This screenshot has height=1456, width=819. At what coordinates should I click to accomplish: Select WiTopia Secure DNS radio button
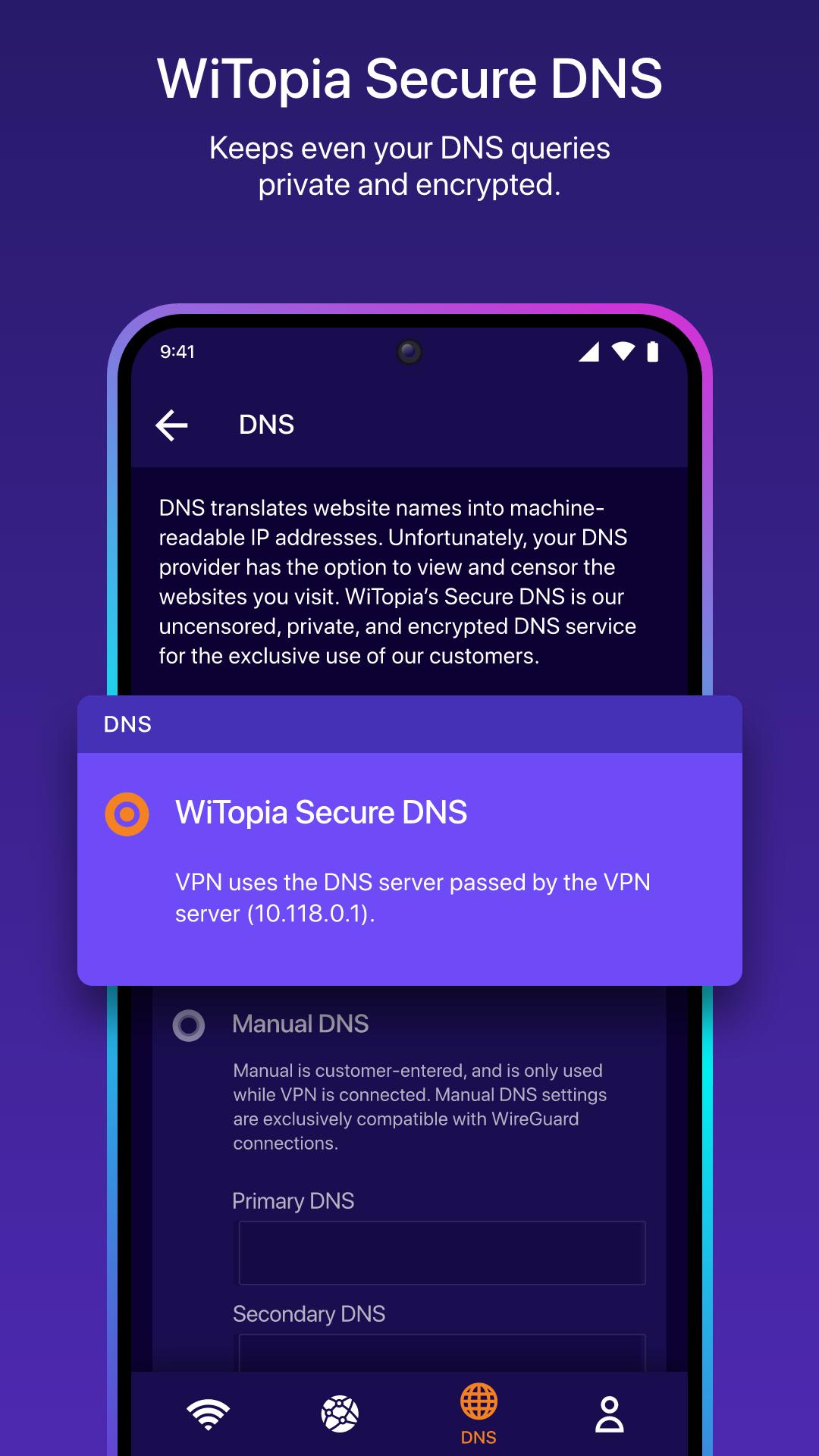(127, 814)
